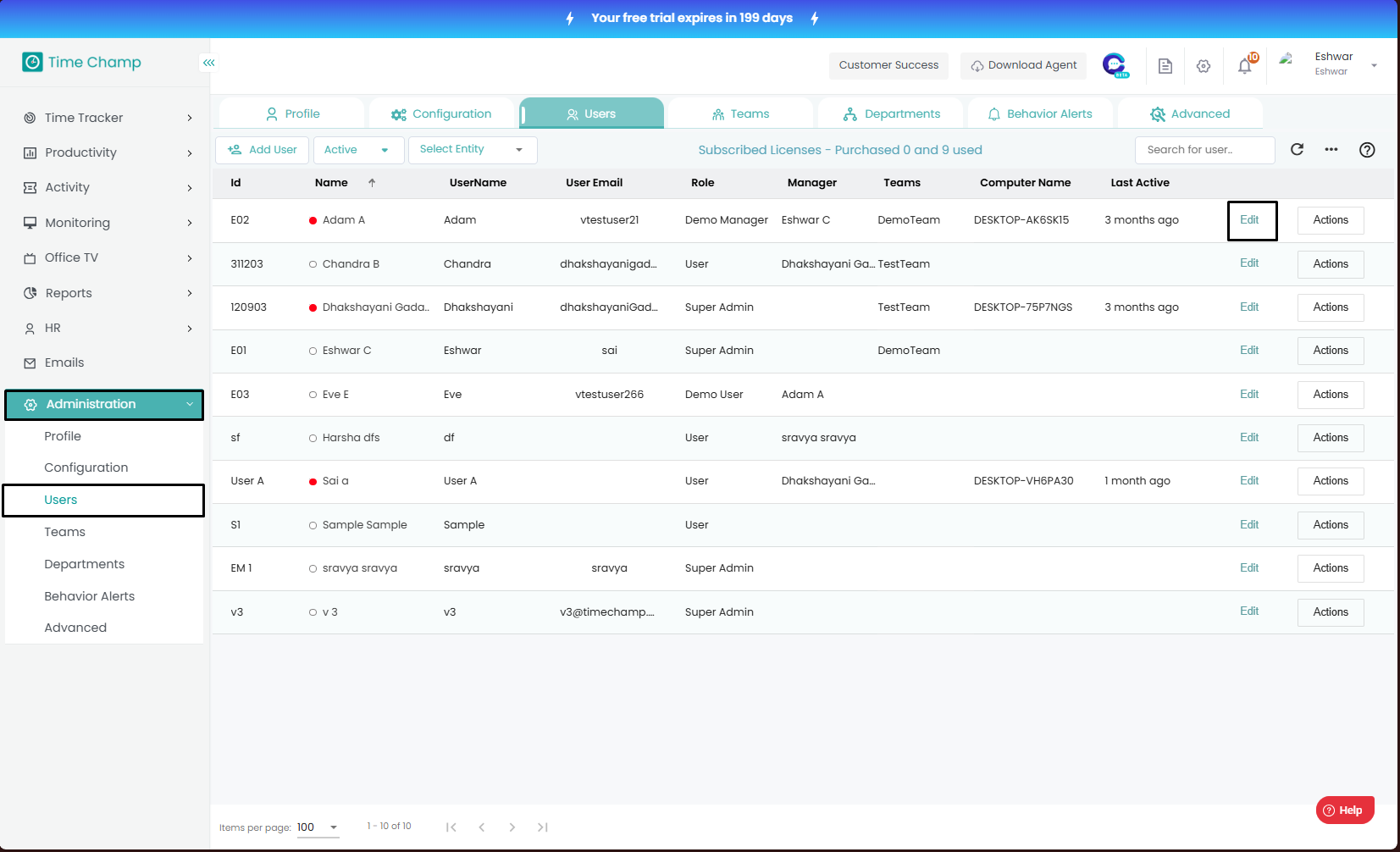
Task: Click the document icon in top bar
Action: 1165,66
